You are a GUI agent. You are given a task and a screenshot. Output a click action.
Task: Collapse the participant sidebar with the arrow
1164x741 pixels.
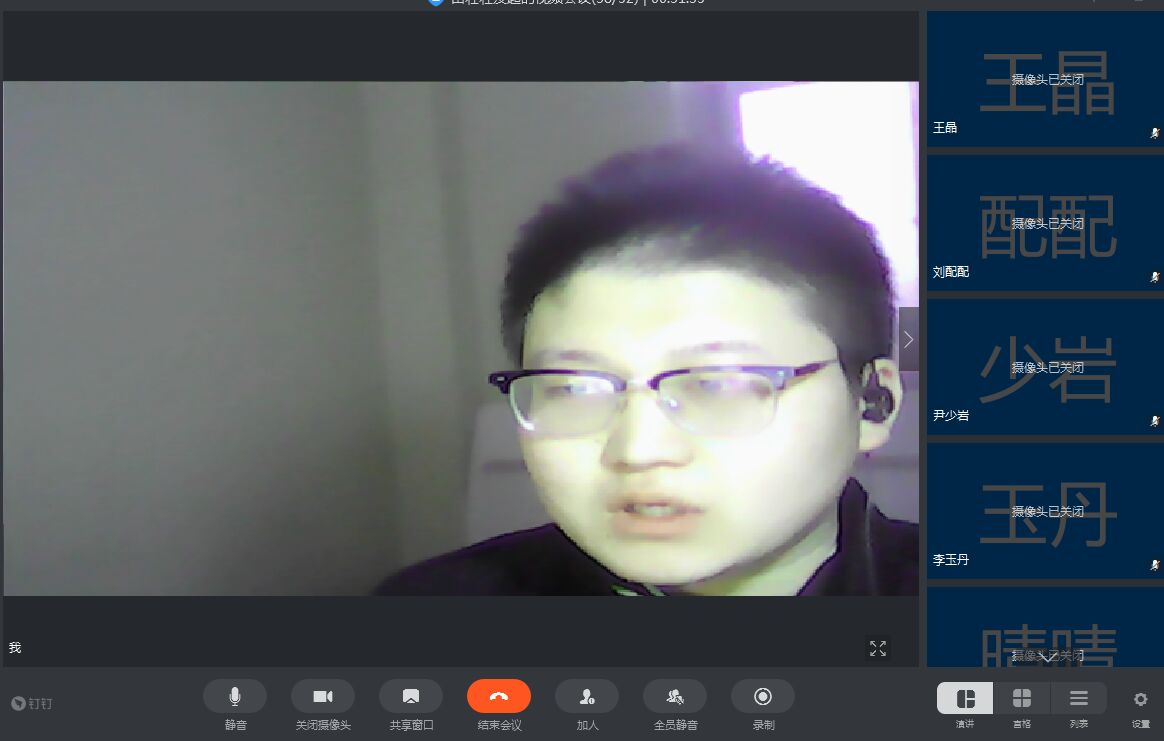point(908,339)
